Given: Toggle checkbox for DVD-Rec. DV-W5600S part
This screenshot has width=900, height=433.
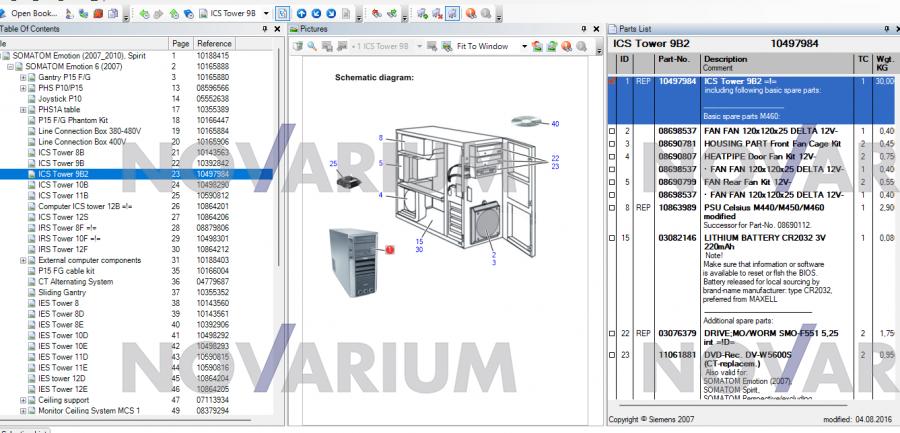Looking at the screenshot, I should (x=612, y=354).
